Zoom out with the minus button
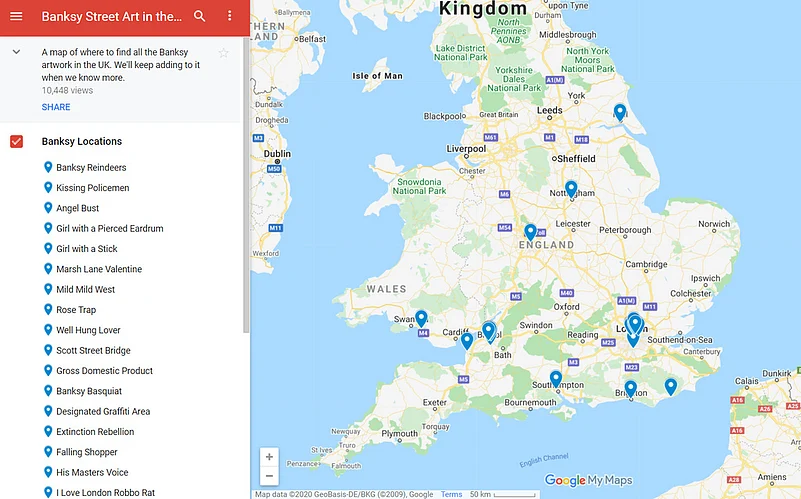Viewport: 801px width, 499px height. pos(269,476)
